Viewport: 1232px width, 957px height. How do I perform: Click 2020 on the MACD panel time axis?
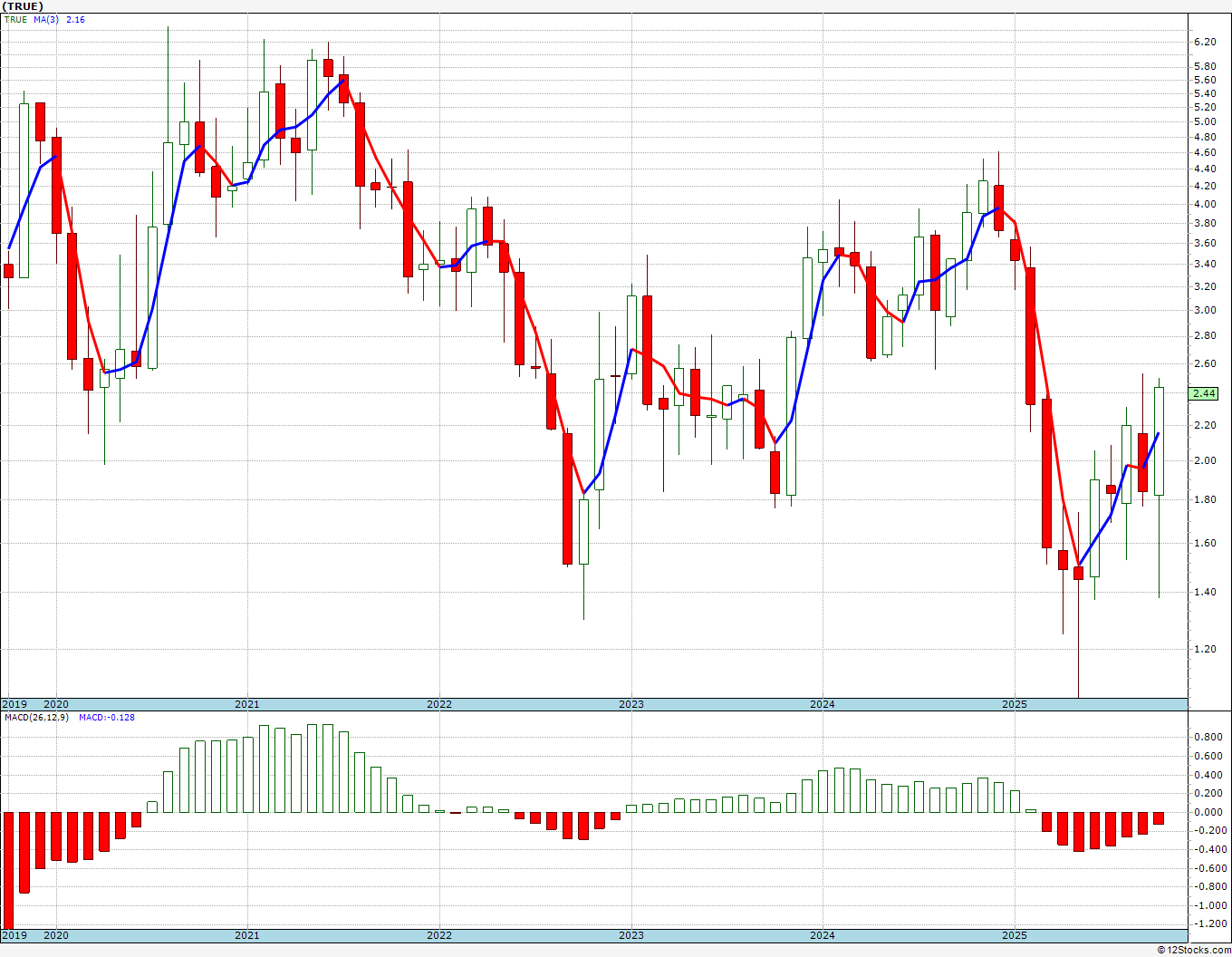(56, 936)
